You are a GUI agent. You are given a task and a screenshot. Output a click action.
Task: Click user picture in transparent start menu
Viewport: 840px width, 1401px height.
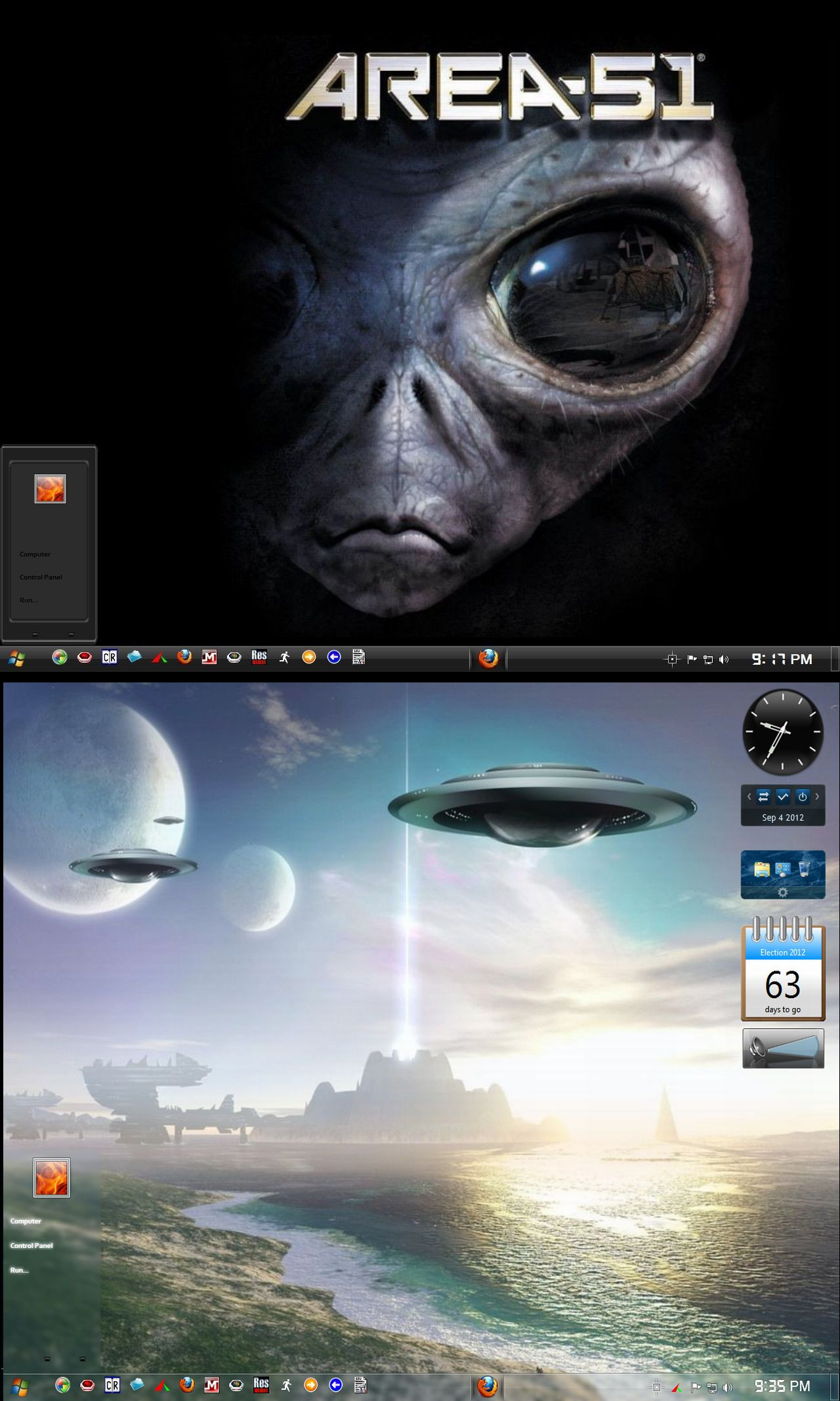[51, 1177]
